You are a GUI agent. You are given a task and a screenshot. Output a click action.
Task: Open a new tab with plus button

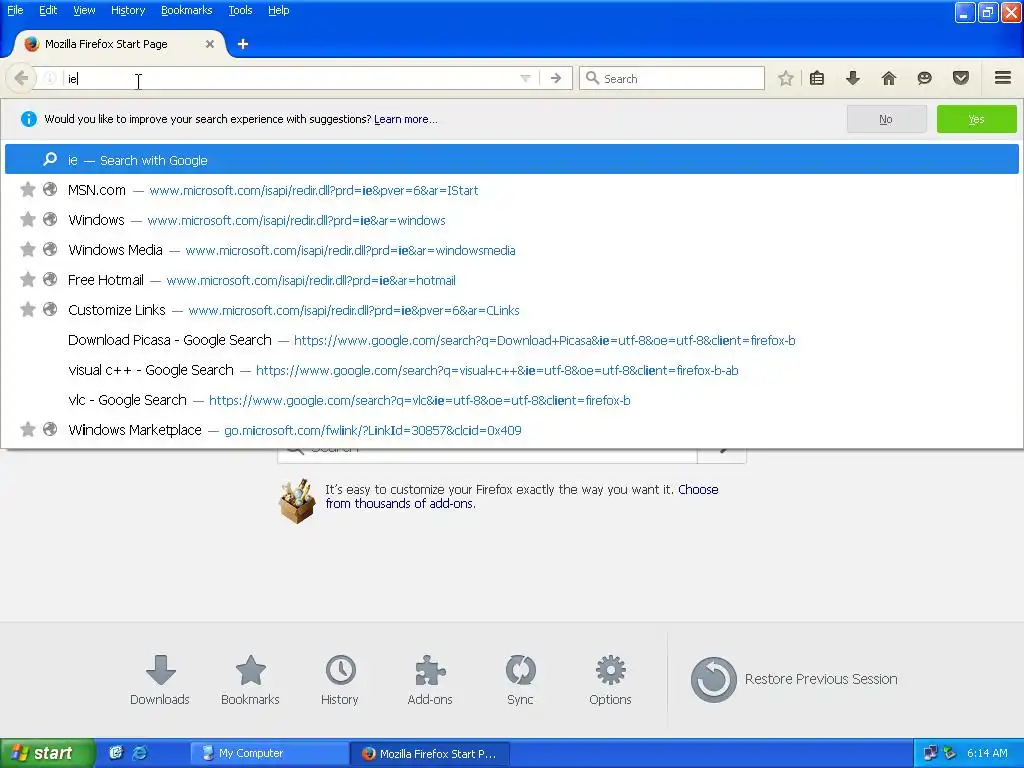click(242, 44)
